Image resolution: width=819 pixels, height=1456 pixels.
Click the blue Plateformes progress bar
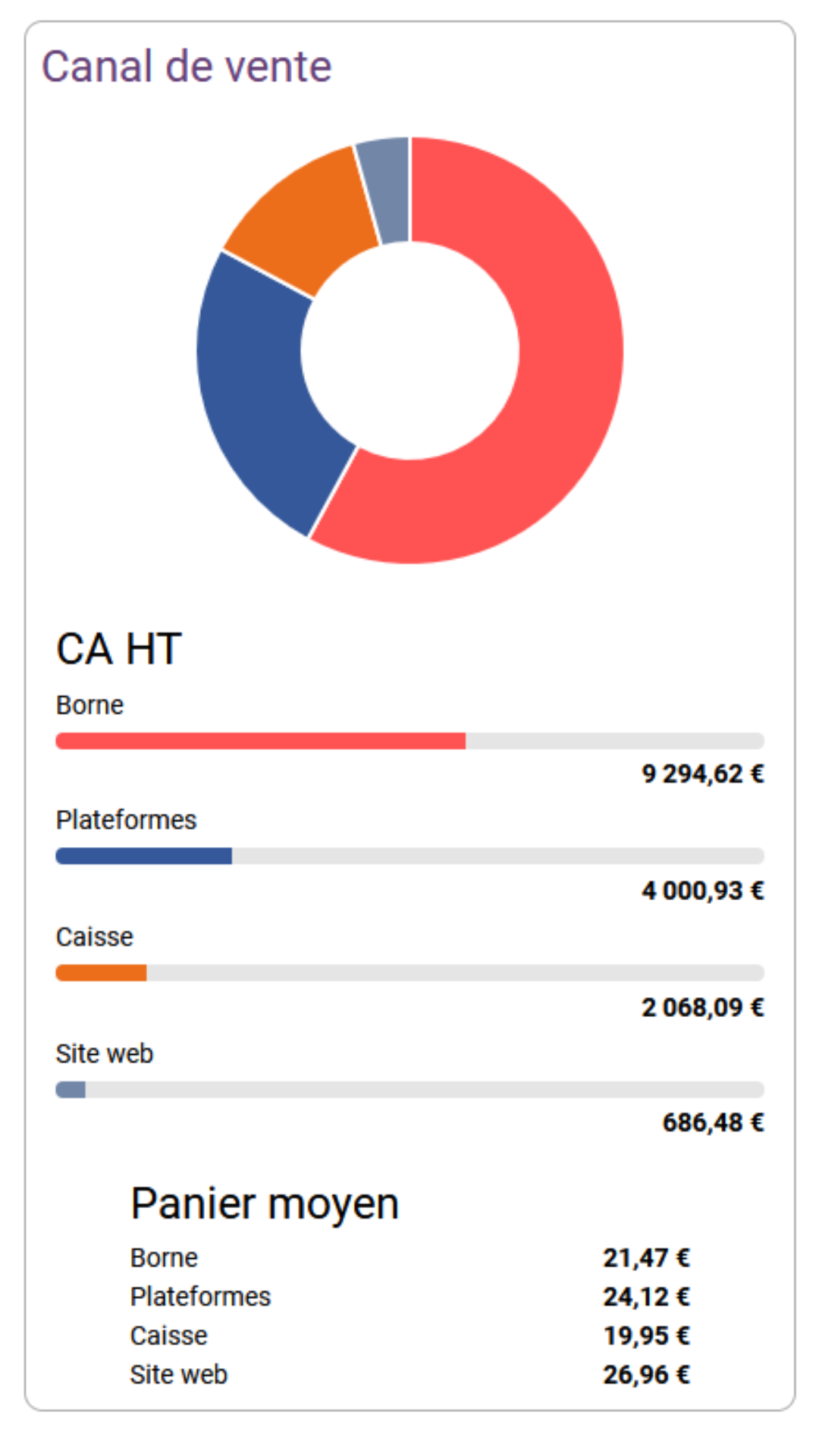pos(409,856)
